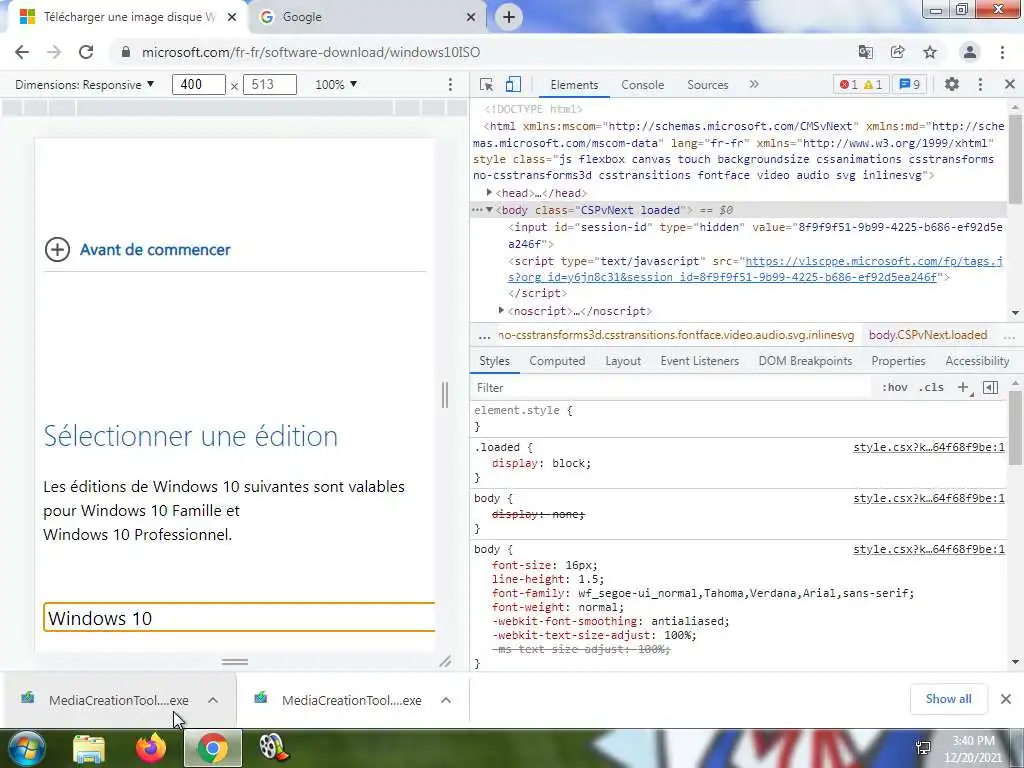This screenshot has width=1024, height=768.
Task: Click the viewport height field showing 513
Action: 270,84
